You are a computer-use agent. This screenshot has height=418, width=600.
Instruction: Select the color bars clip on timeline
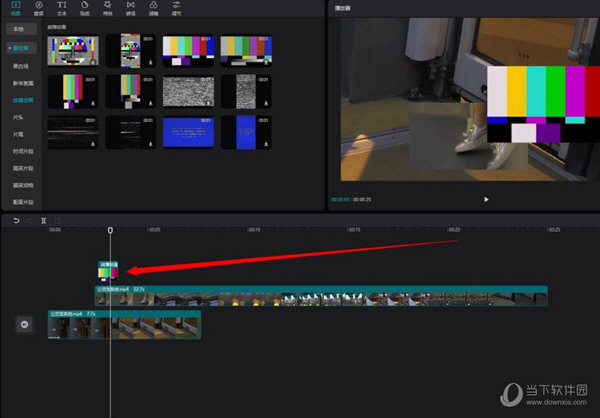108,272
